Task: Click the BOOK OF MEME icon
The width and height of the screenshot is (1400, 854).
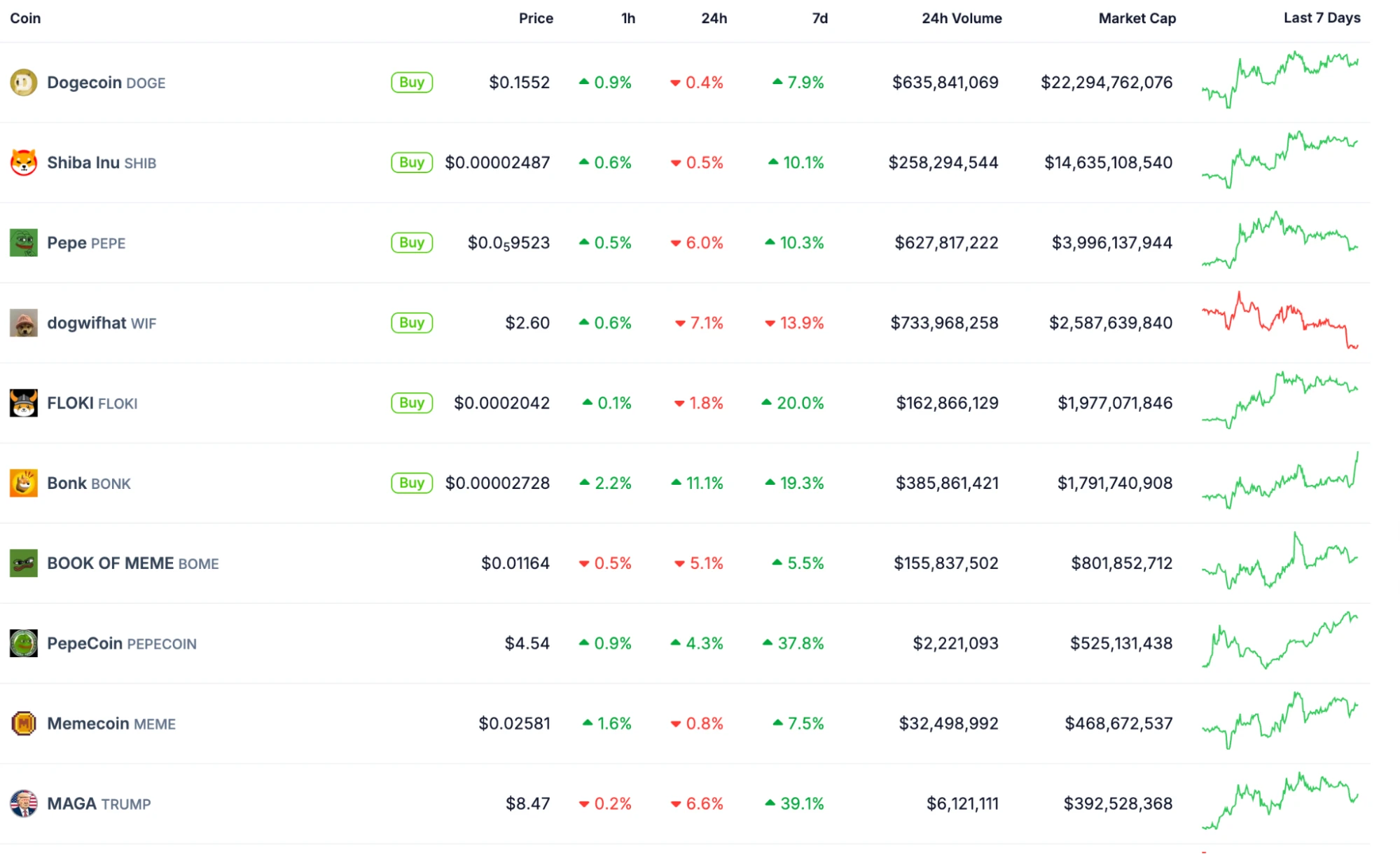Action: (x=23, y=563)
